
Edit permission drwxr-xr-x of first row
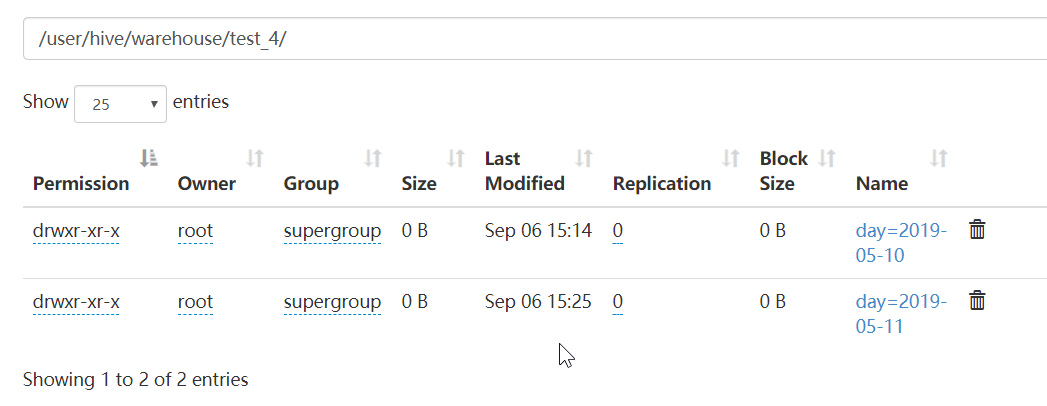(x=76, y=231)
